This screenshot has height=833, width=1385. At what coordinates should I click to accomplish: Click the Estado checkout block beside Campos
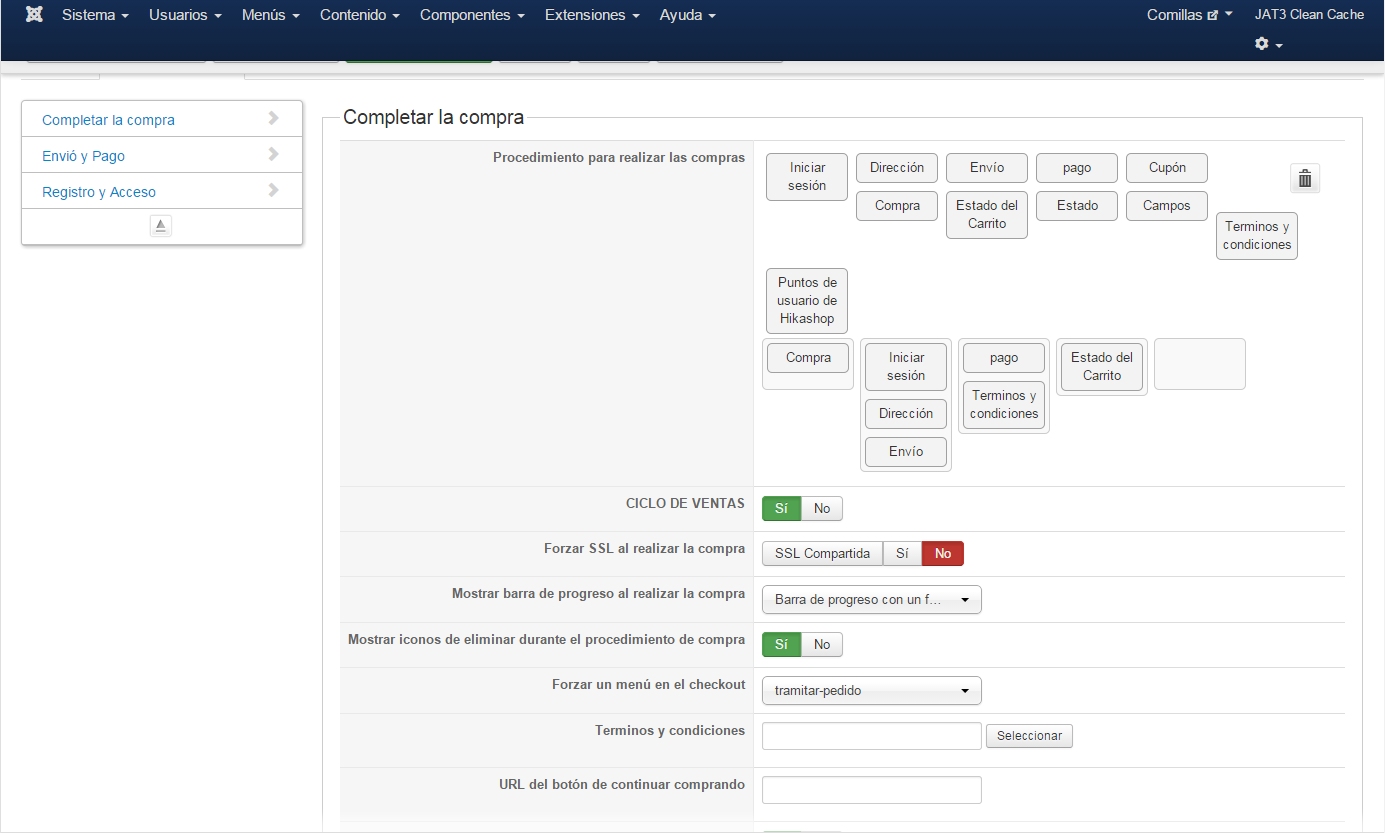tap(1077, 205)
